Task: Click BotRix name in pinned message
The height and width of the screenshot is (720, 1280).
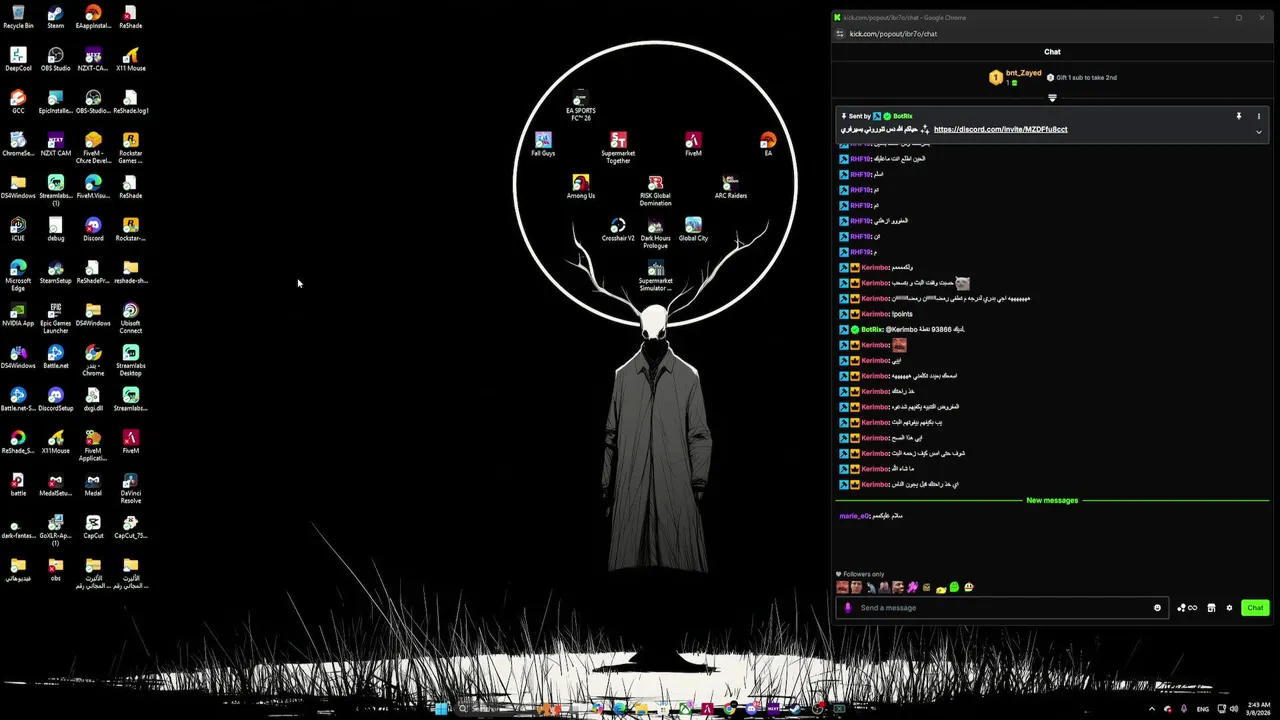Action: 902,116
